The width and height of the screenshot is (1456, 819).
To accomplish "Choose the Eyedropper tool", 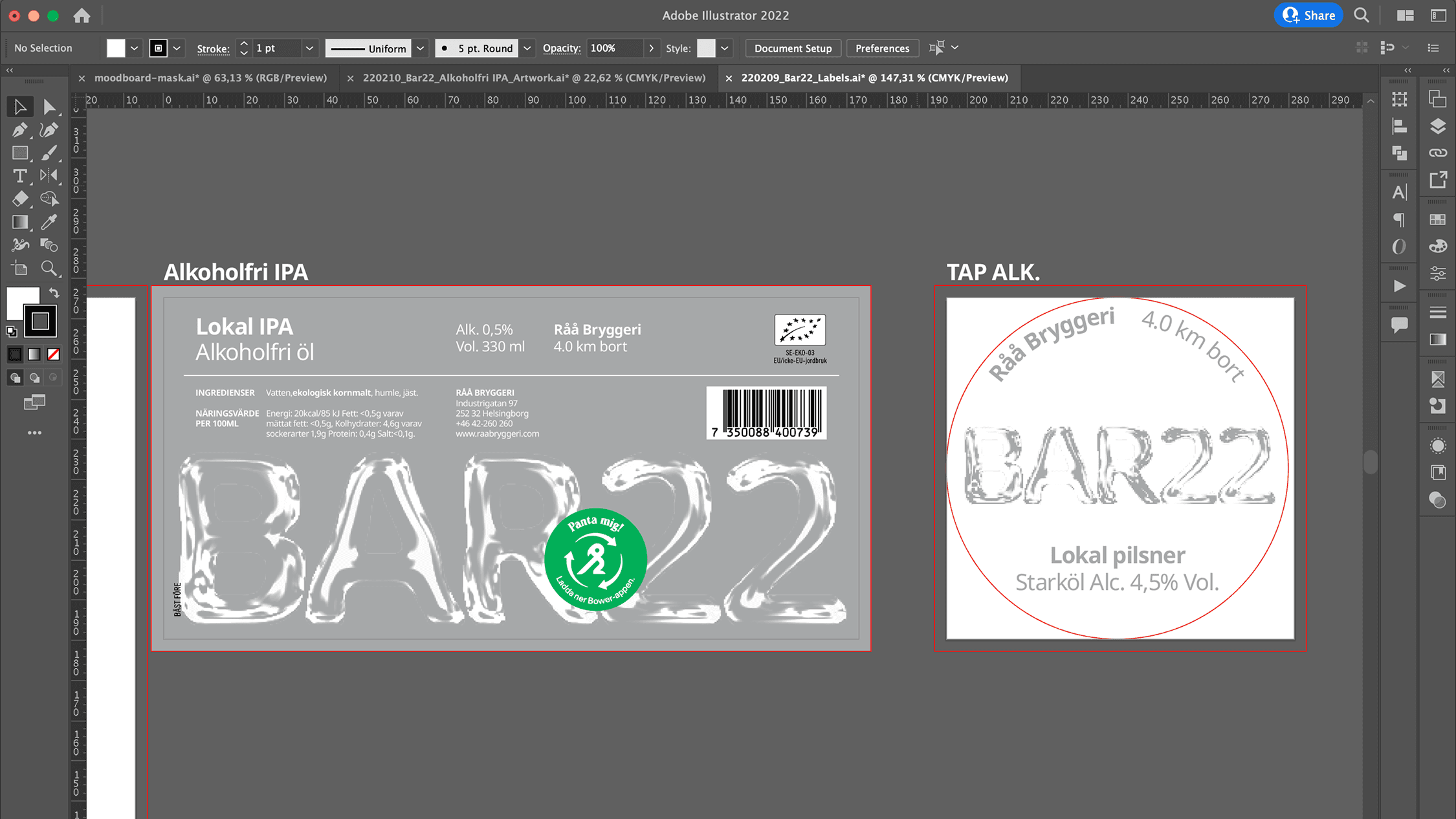I will [49, 222].
